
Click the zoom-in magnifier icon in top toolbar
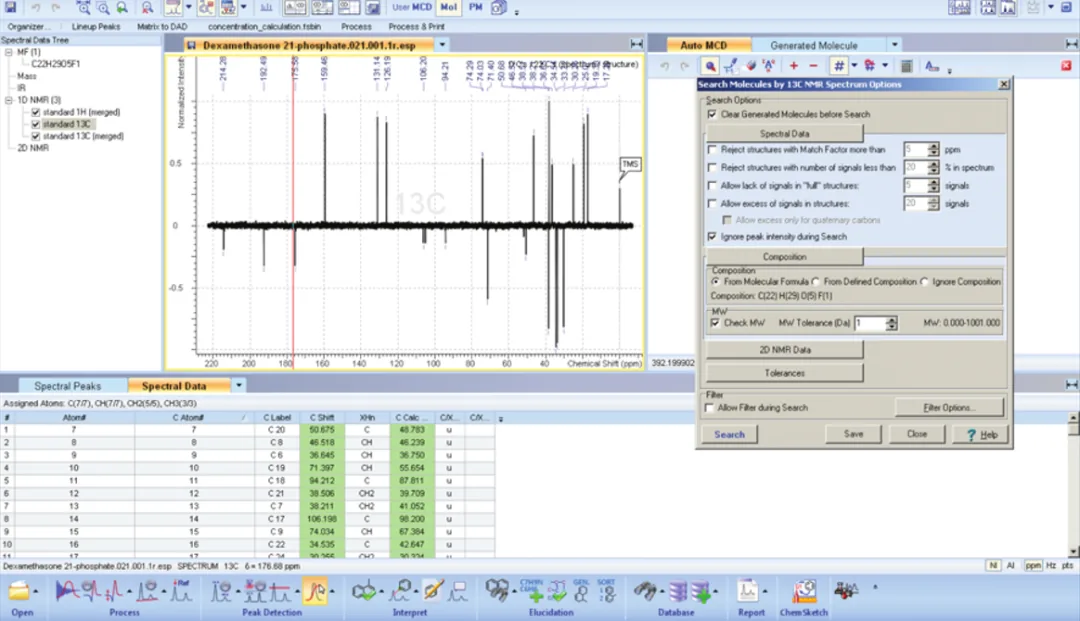[x=83, y=8]
